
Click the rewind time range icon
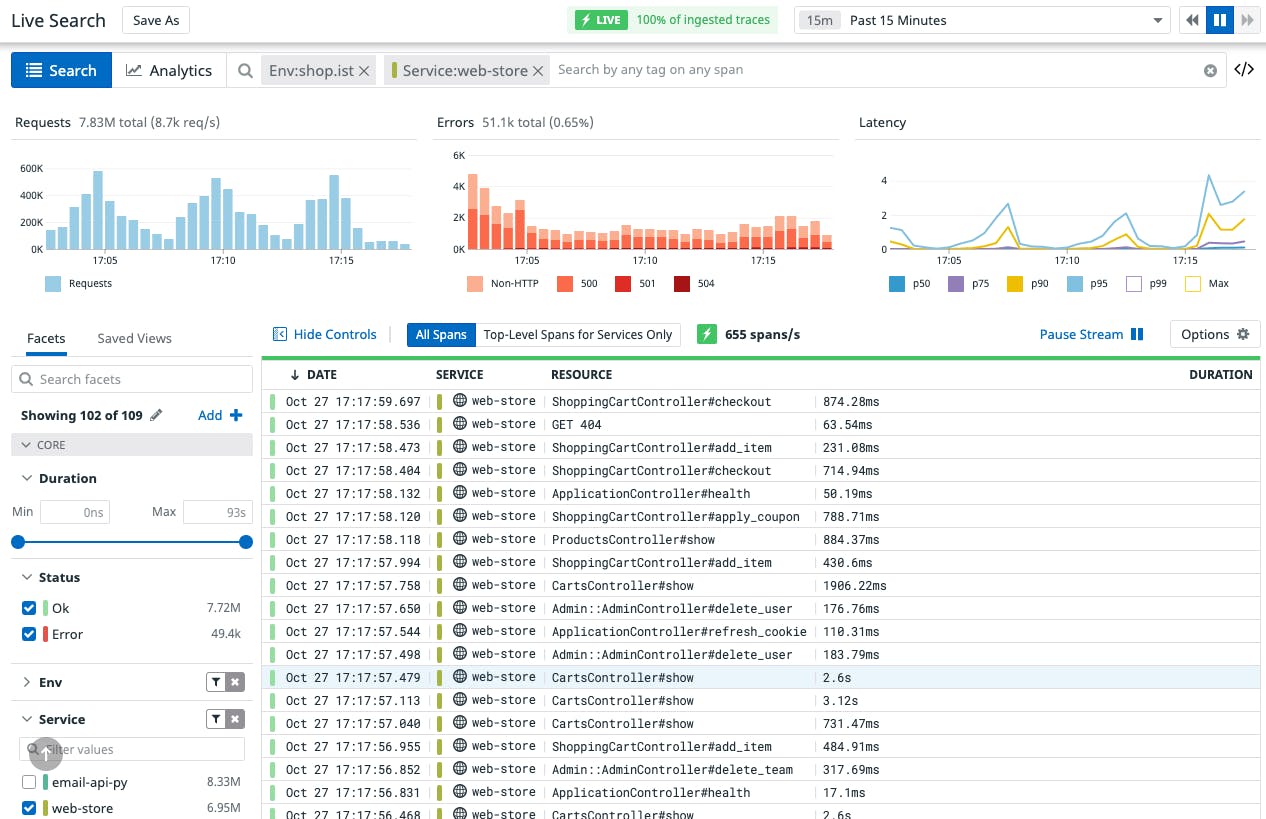[1192, 20]
